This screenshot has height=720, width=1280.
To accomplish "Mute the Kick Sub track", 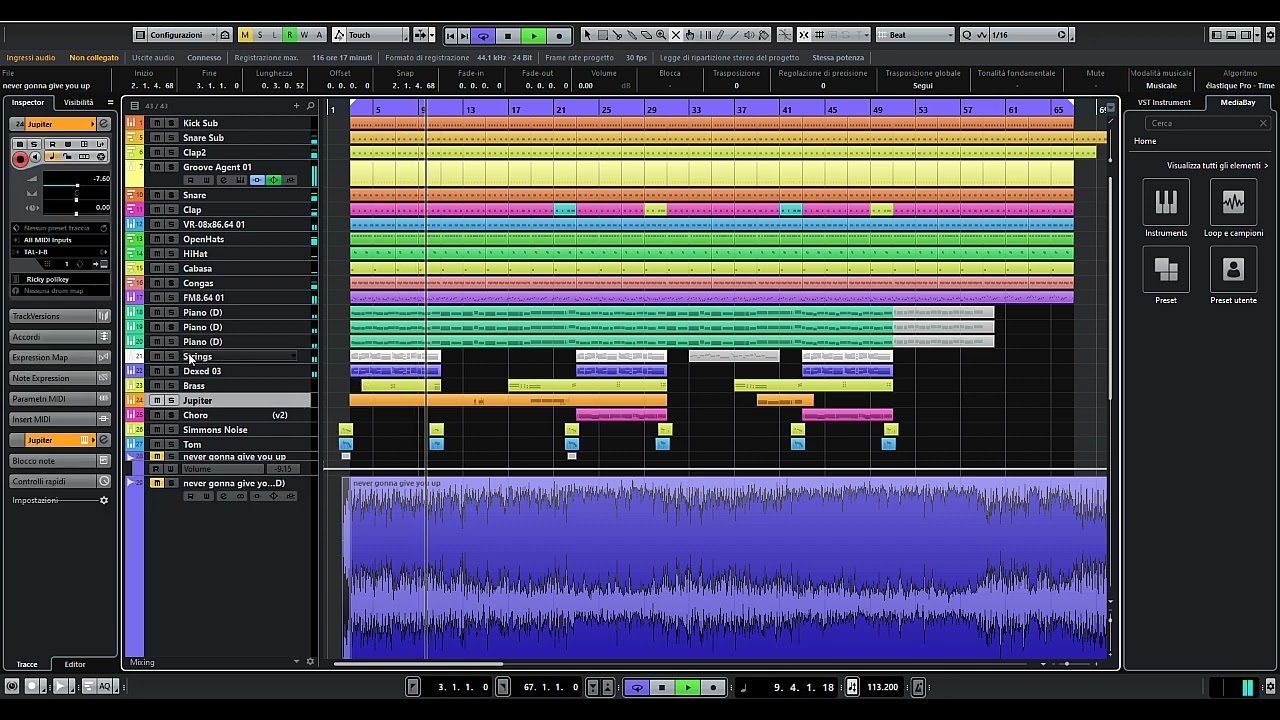I will coord(157,123).
